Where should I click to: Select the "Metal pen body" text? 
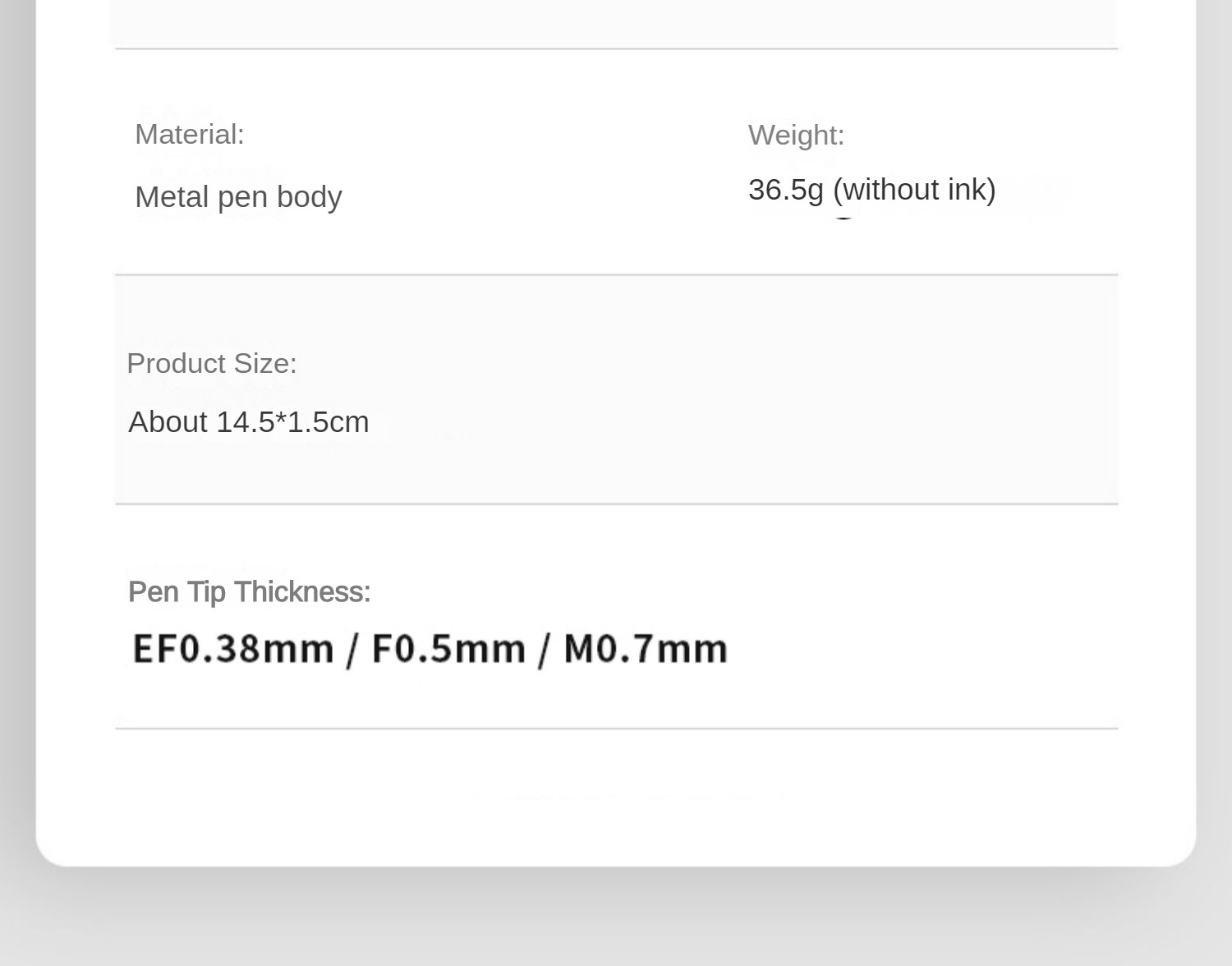237,197
